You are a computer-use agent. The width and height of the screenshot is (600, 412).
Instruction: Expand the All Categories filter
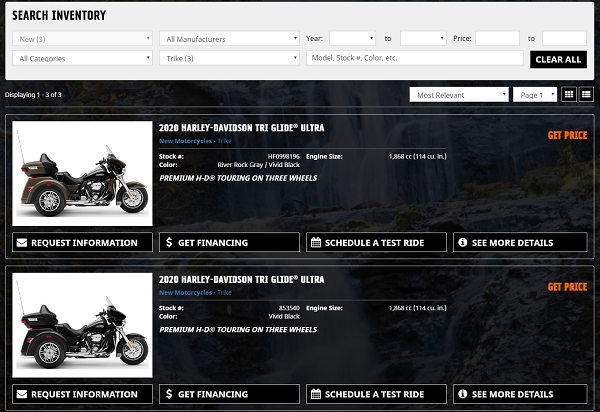tap(82, 59)
